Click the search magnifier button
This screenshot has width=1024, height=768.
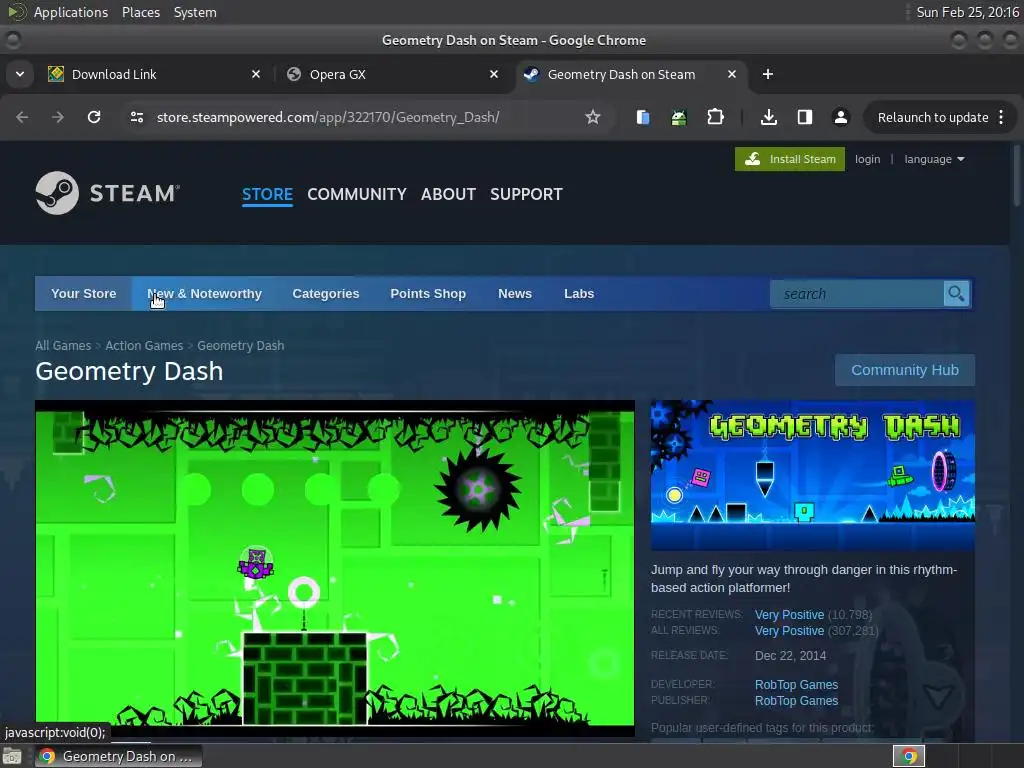[956, 294]
